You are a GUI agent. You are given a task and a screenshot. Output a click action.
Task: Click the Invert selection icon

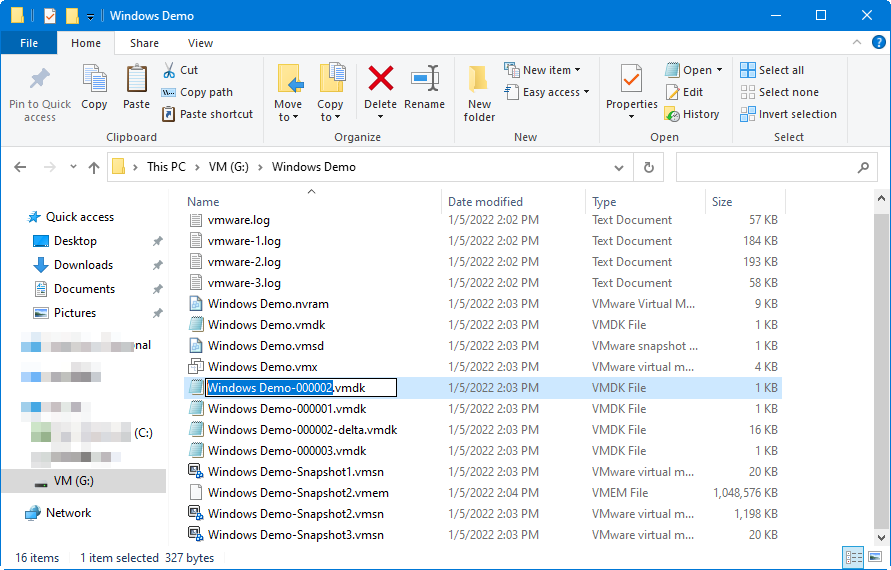(748, 114)
